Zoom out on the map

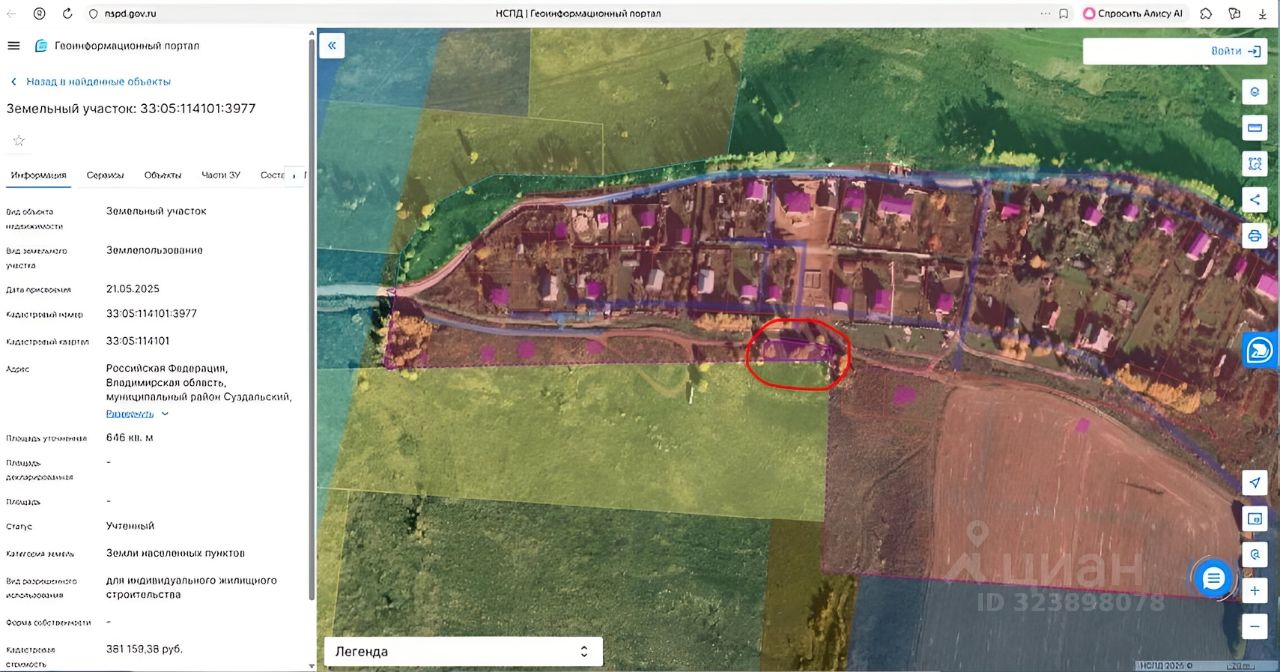tap(1254, 627)
